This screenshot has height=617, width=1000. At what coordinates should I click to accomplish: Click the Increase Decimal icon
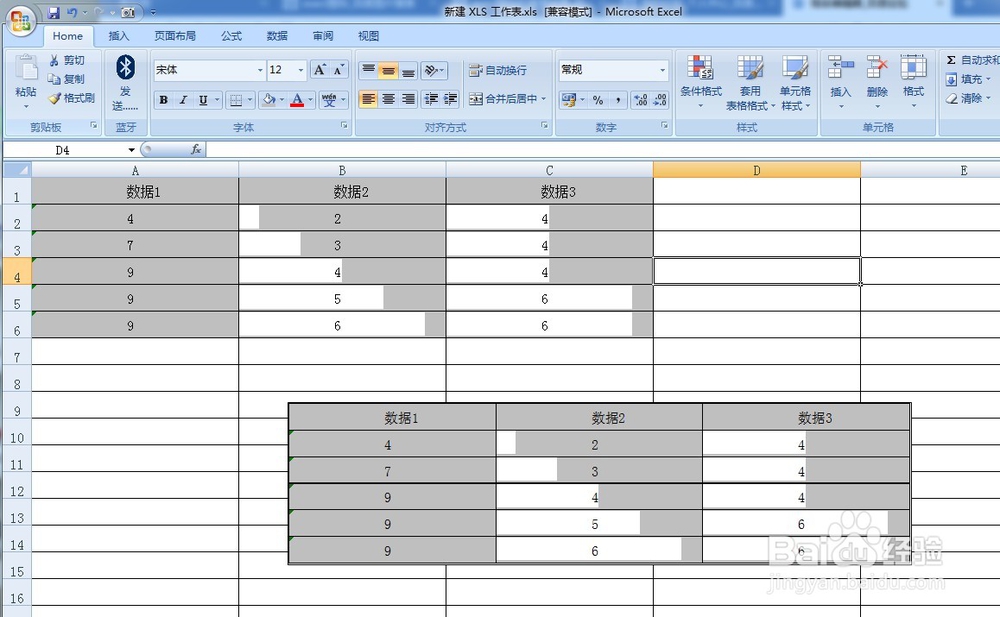tap(639, 99)
